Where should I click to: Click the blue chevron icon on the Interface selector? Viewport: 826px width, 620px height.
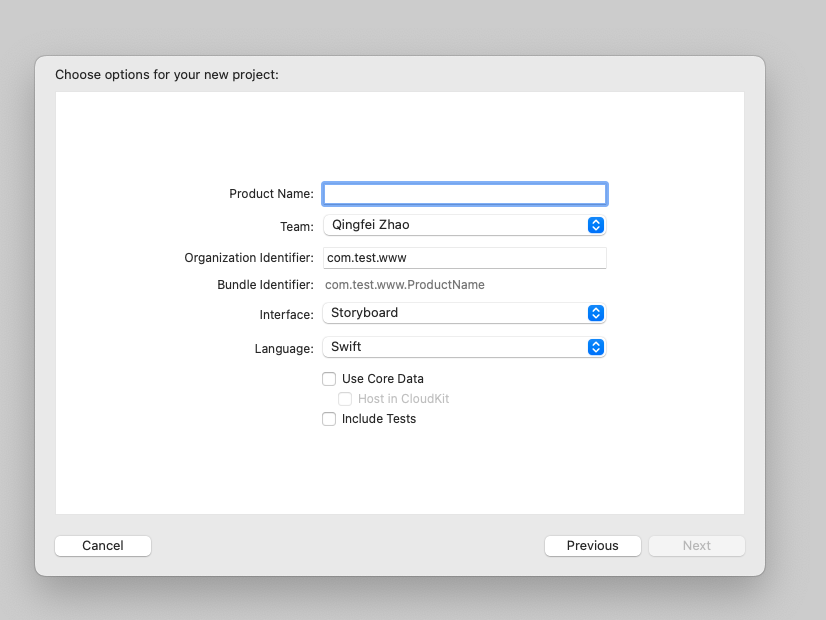(x=596, y=313)
